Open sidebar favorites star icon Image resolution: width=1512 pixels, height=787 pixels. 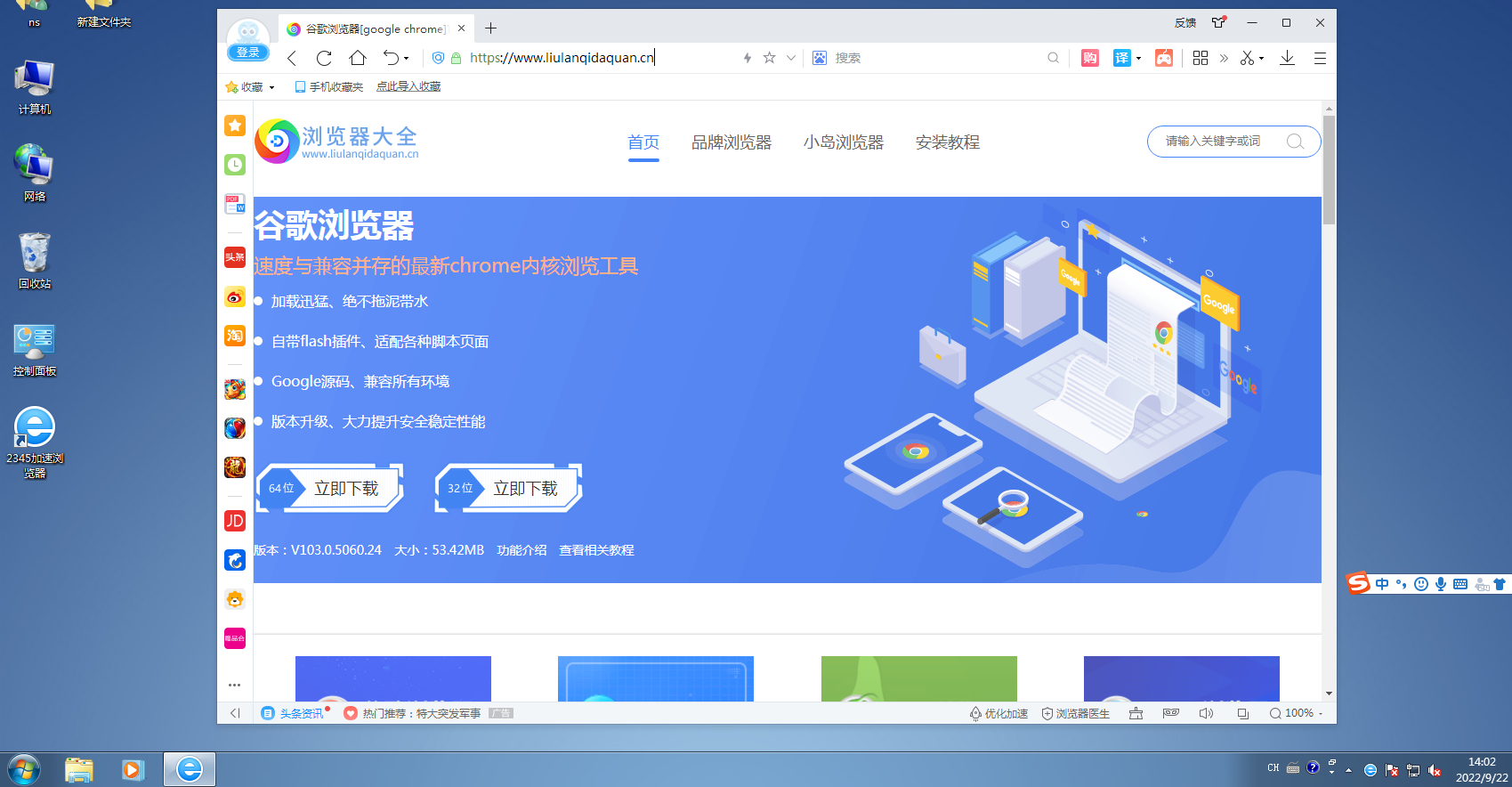click(235, 126)
